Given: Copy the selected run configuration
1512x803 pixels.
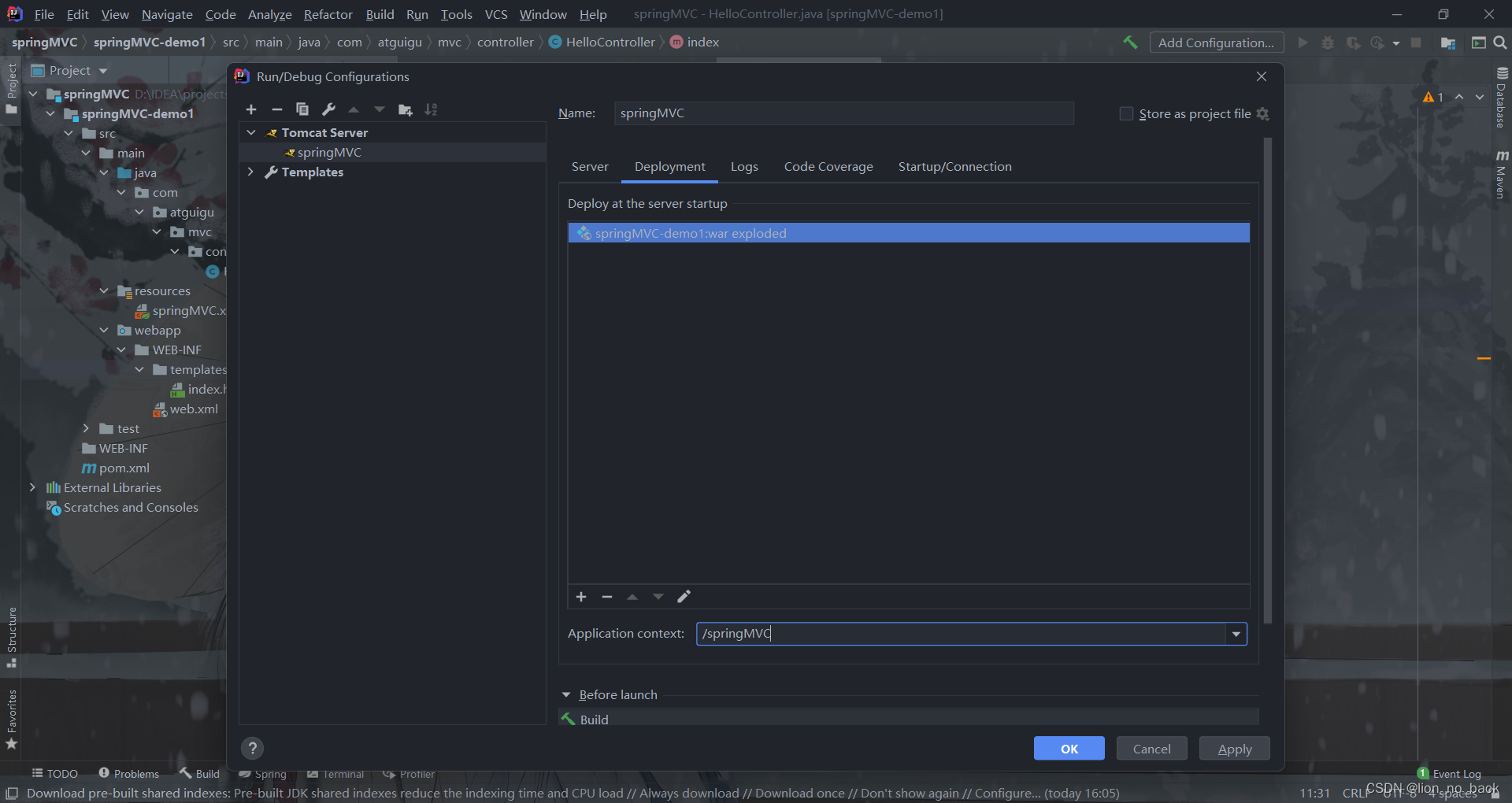Looking at the screenshot, I should pyautogui.click(x=302, y=109).
